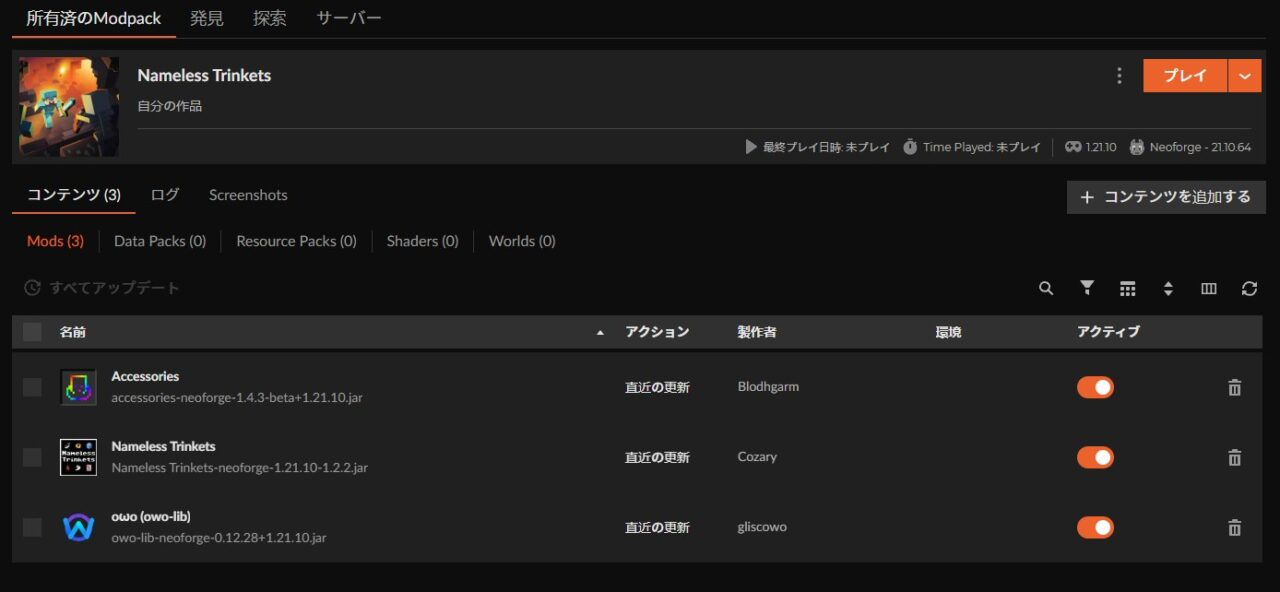Screen dimensions: 1280x592
Task: Switch to grid view using the grid icon
Action: click(1127, 288)
